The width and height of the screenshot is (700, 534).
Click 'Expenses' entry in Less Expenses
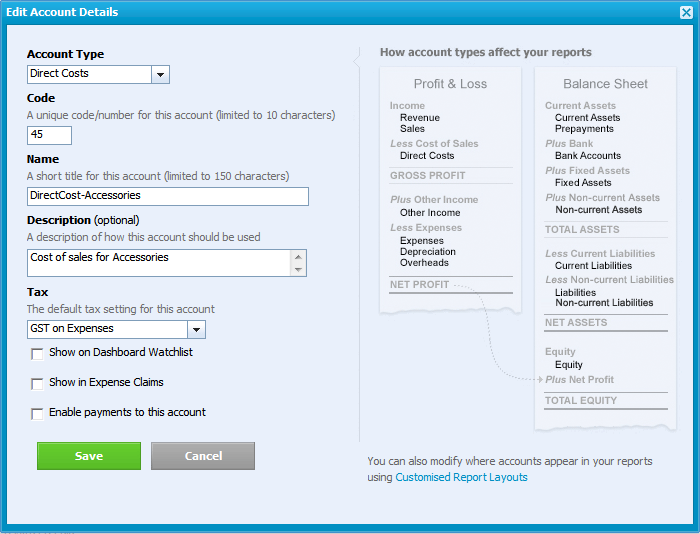421,241
